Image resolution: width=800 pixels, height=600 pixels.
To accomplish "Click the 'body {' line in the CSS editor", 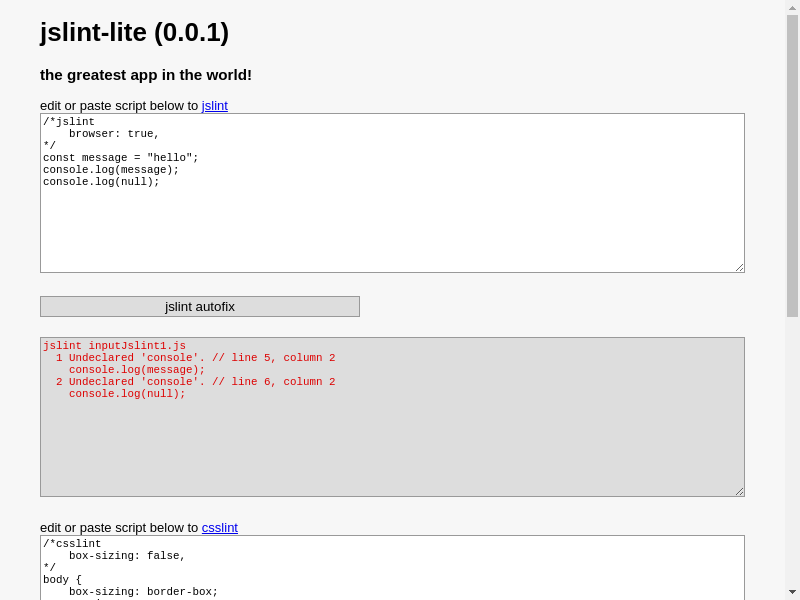I will (62, 580).
